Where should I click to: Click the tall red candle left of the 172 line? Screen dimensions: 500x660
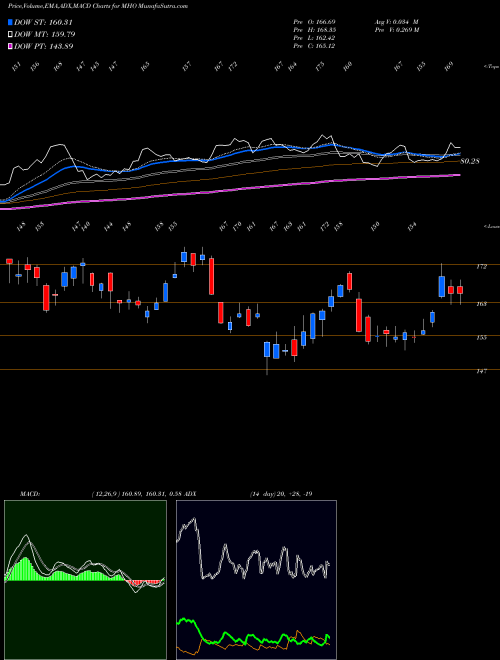[x=212, y=276]
